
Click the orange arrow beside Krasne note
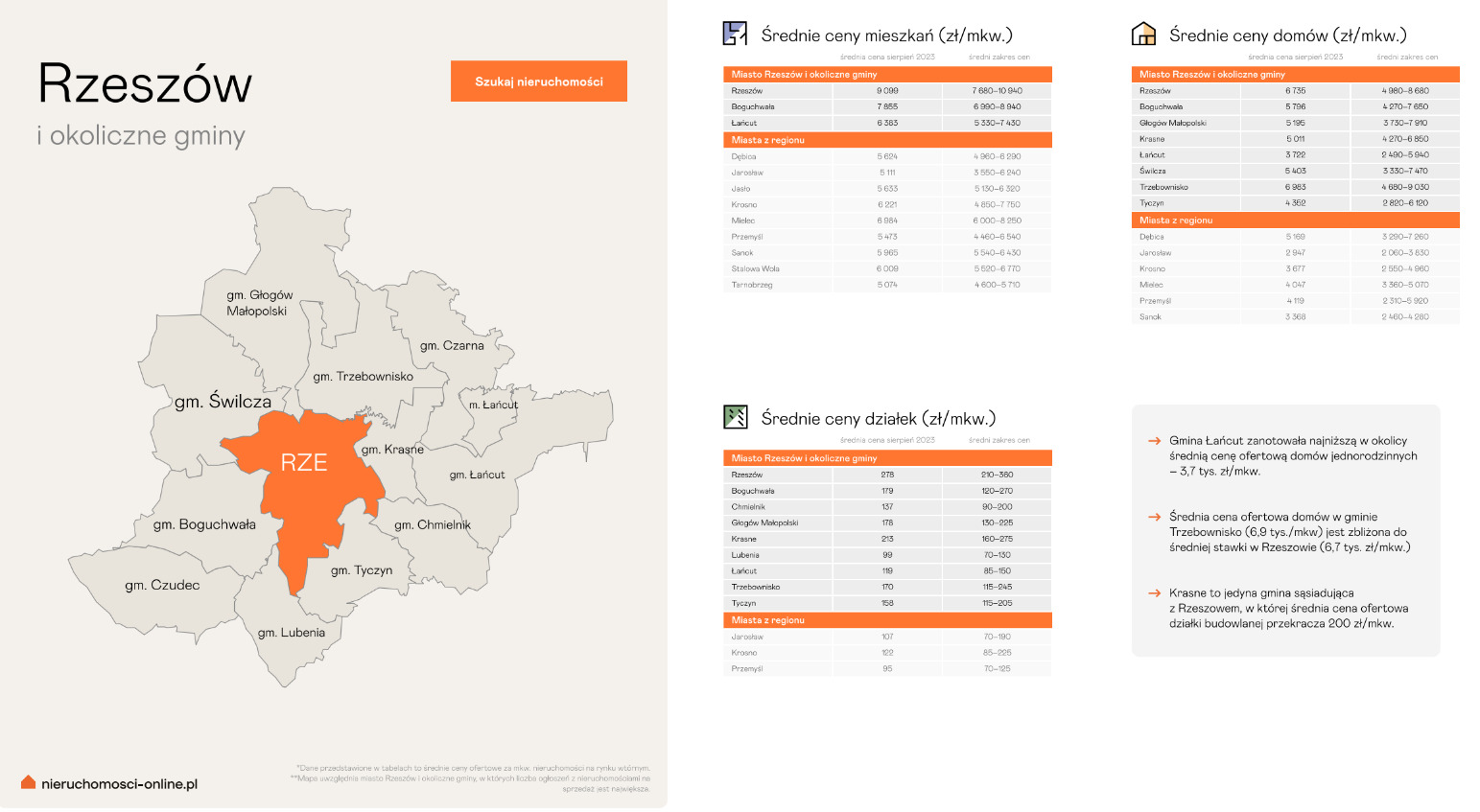[1155, 593]
